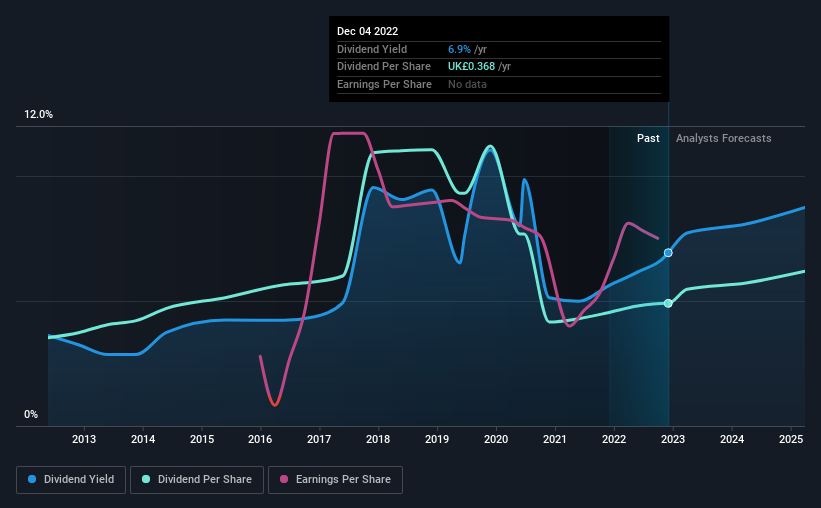Click the 'Dividend Per Share' tooltip row label
Viewport: 821px width, 508px height.
(384, 67)
